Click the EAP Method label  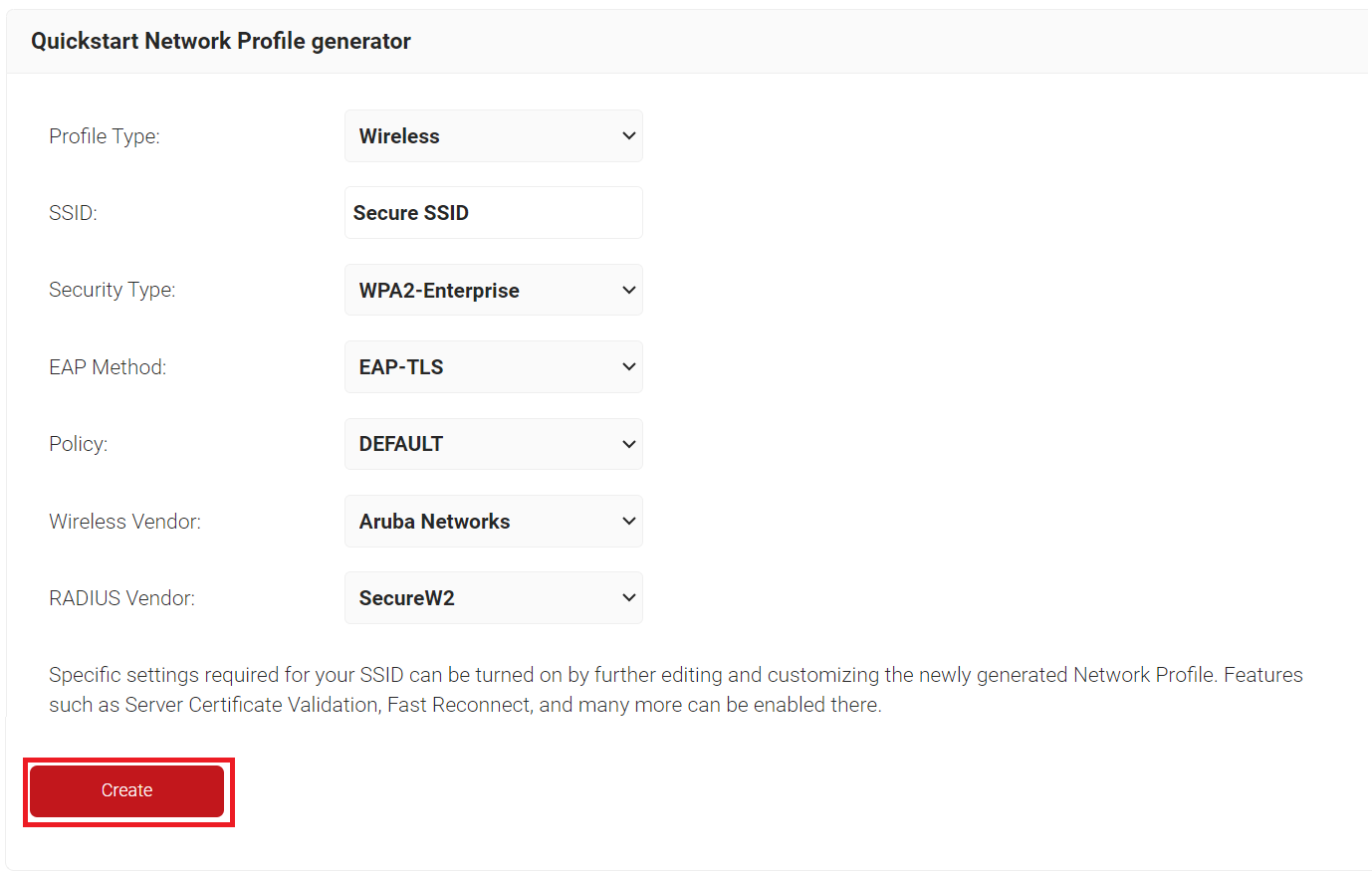click(x=108, y=367)
